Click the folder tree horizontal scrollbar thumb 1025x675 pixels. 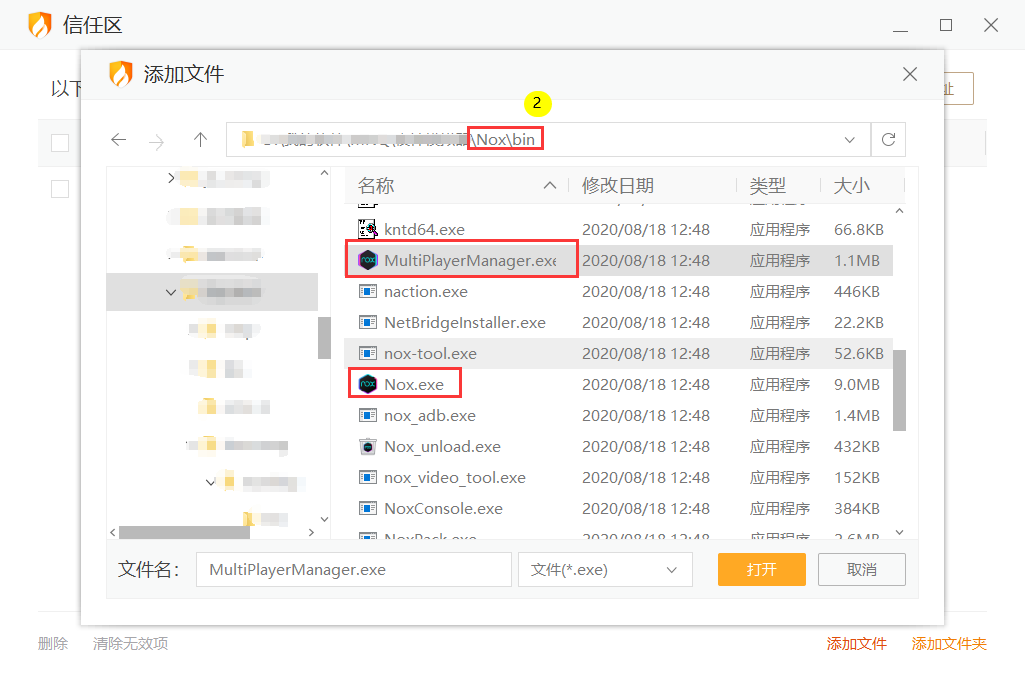tap(184, 533)
